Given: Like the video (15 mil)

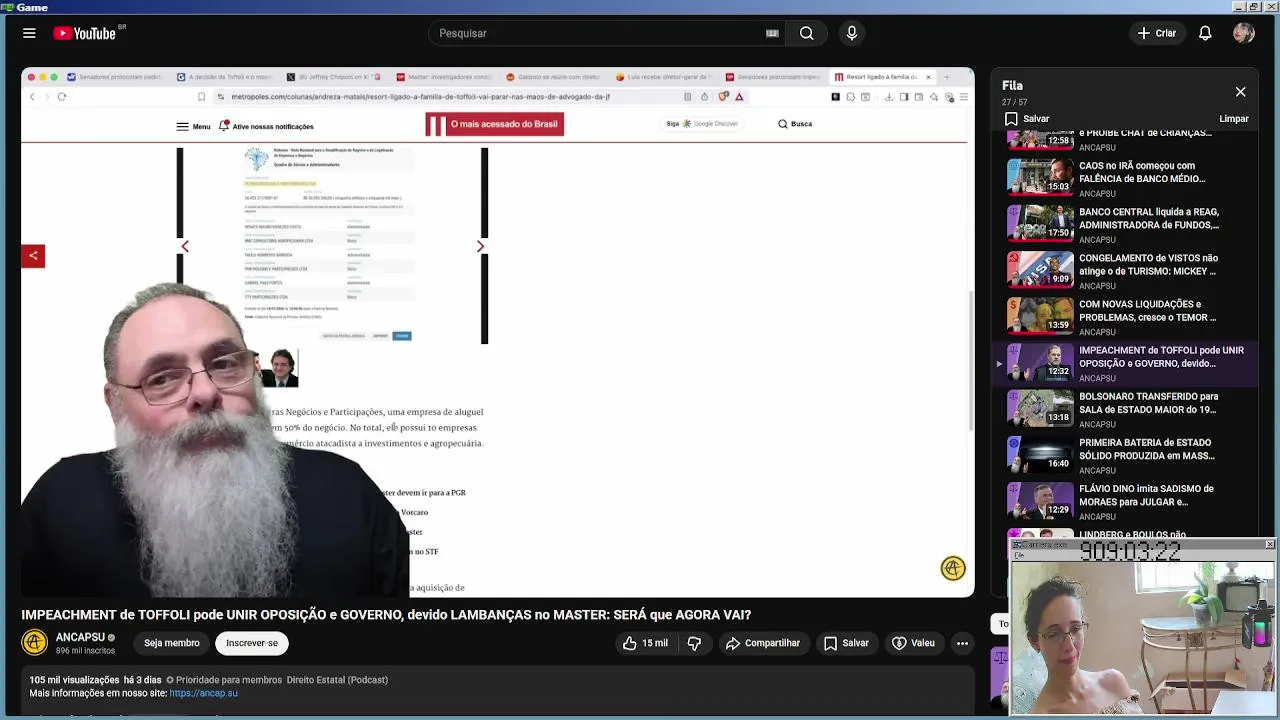Looking at the screenshot, I should (x=645, y=643).
